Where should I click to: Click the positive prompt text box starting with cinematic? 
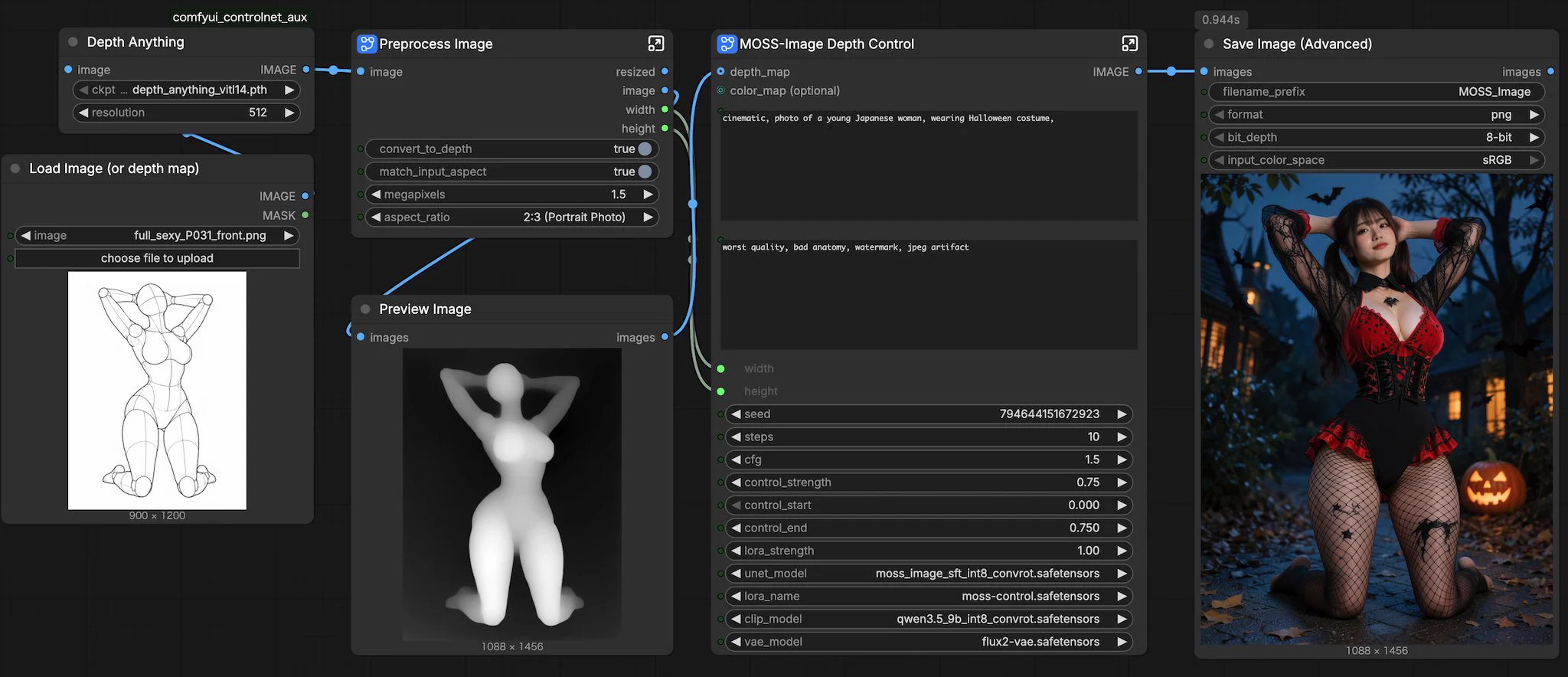929,165
